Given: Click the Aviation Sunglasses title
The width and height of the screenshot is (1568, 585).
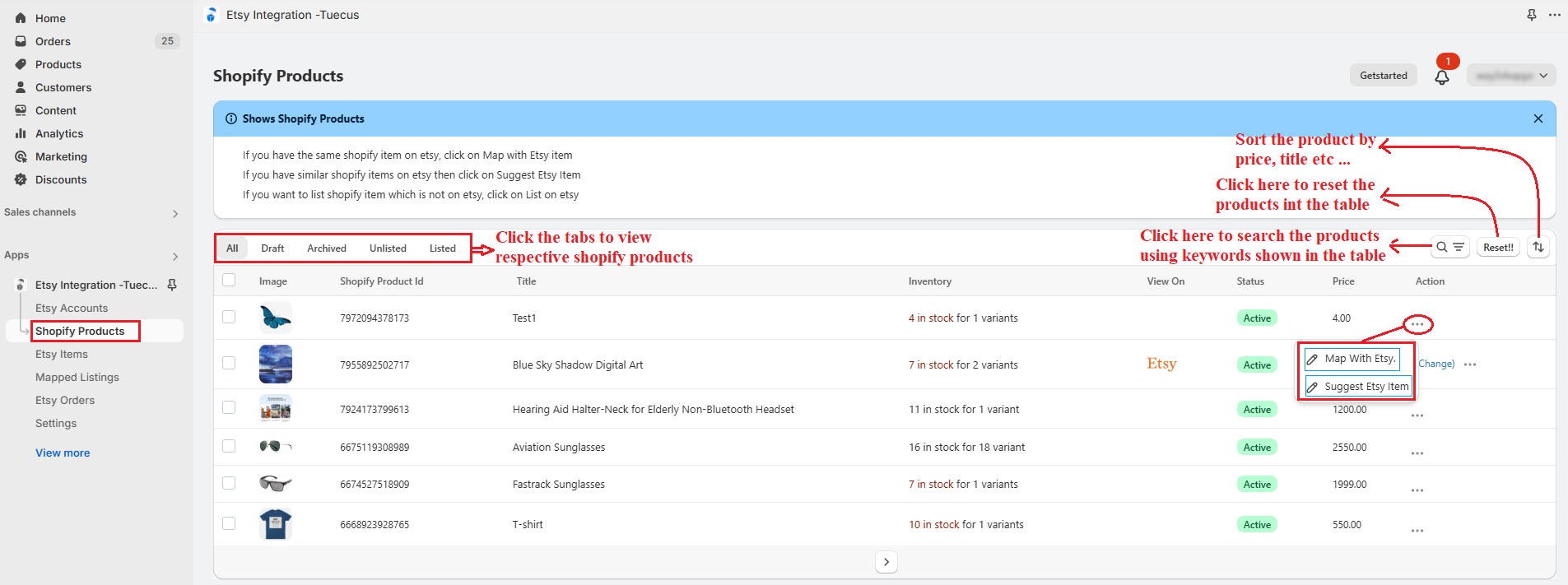Looking at the screenshot, I should (559, 448).
